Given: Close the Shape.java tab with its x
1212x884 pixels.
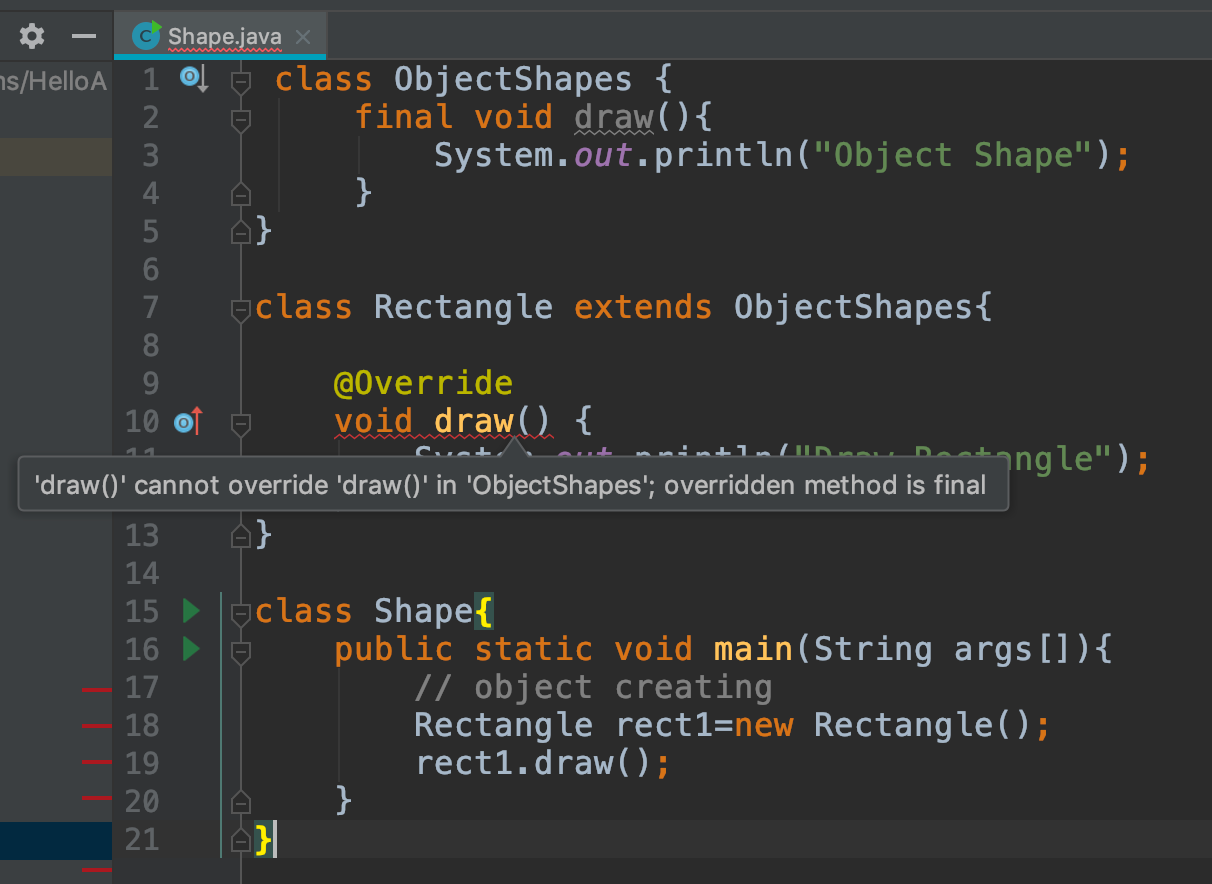Looking at the screenshot, I should (303, 35).
